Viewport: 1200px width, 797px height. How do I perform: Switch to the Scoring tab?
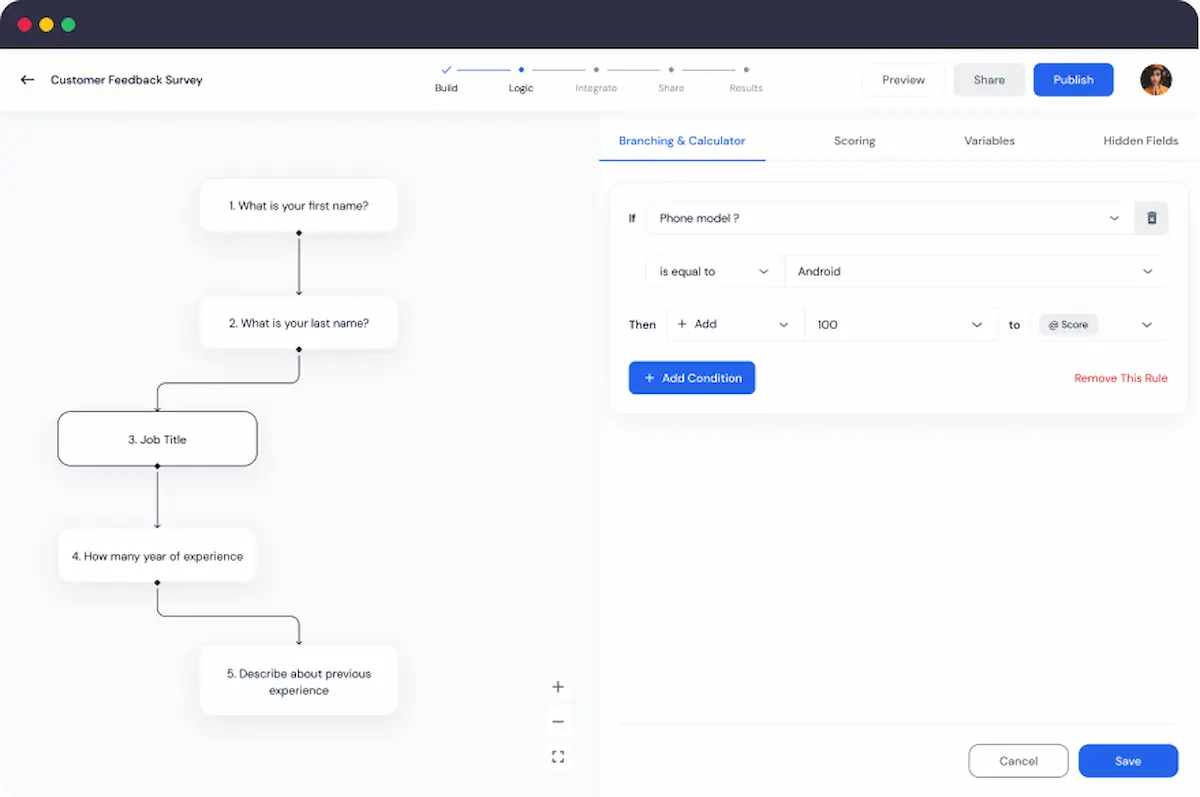[x=854, y=141]
